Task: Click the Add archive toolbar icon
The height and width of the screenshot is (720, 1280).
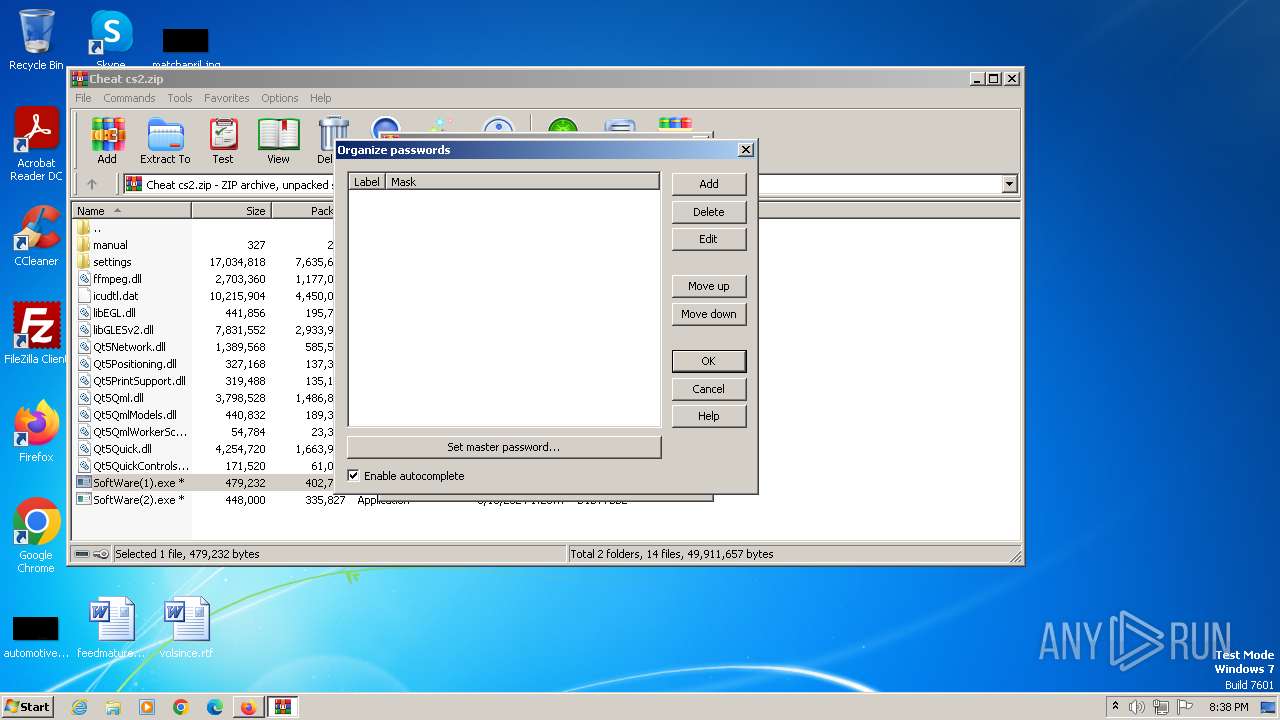Action: tap(107, 140)
